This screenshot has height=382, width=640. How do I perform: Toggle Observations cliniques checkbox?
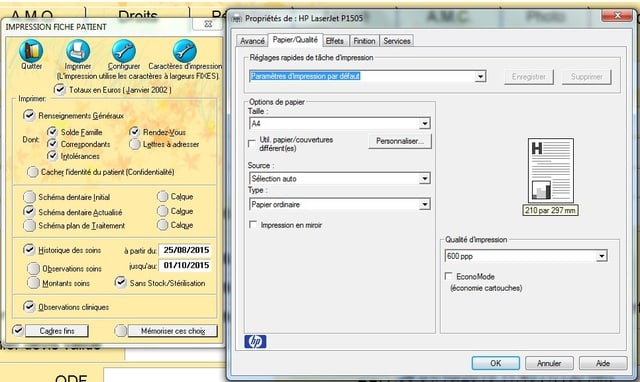29,306
